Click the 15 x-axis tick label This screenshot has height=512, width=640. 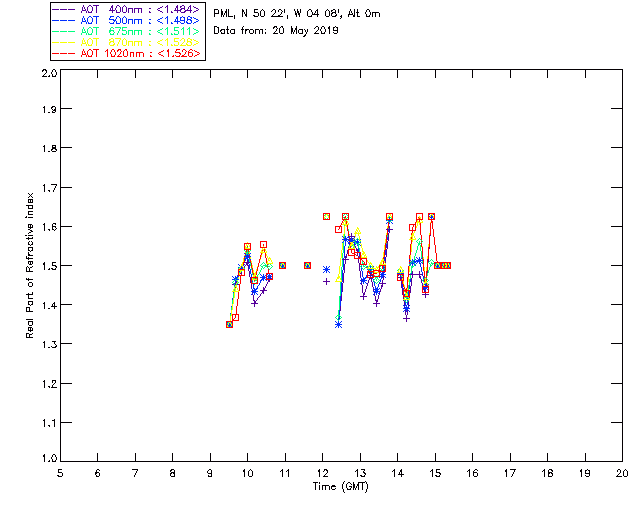click(435, 473)
